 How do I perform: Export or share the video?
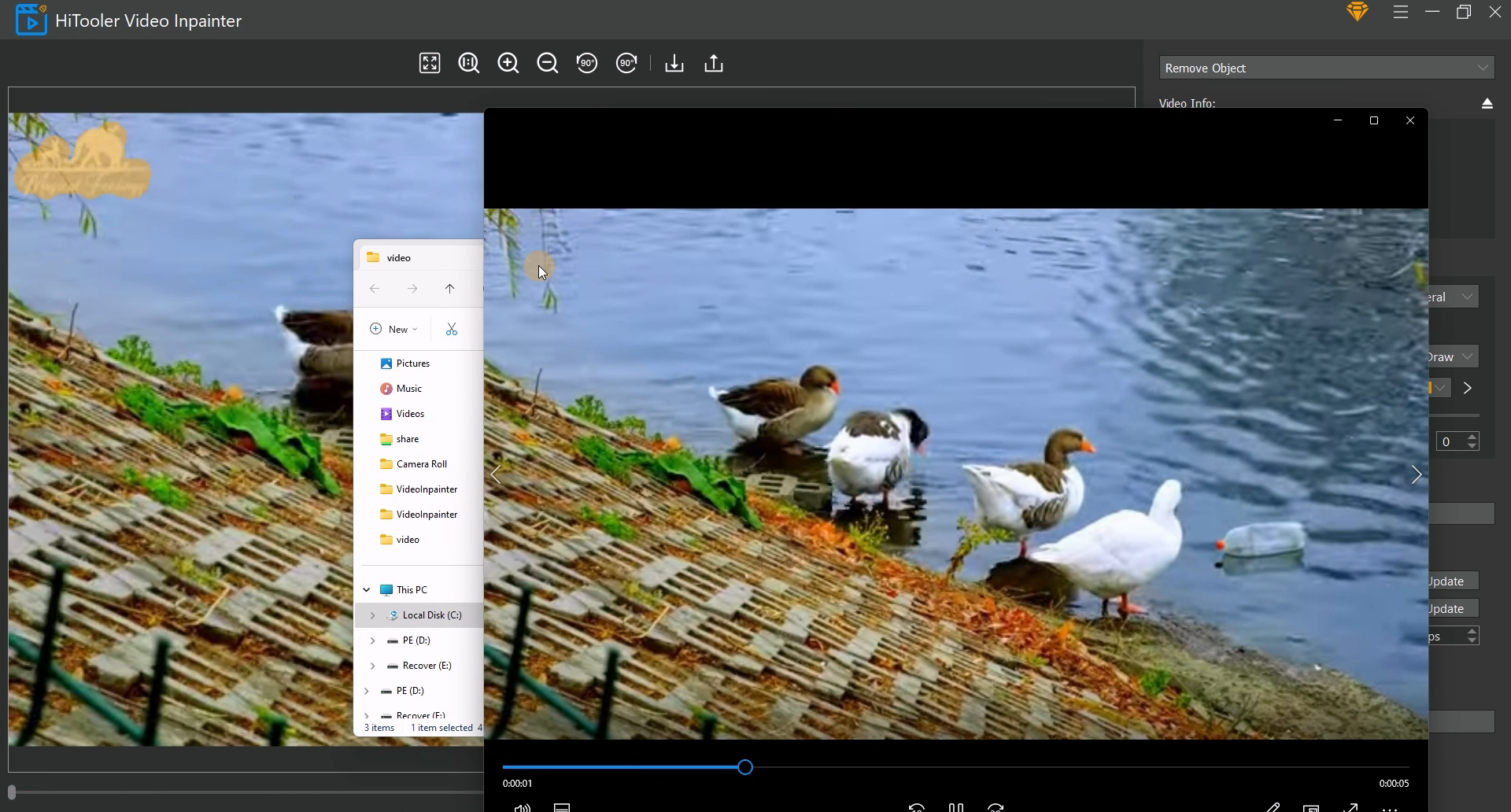coord(713,63)
